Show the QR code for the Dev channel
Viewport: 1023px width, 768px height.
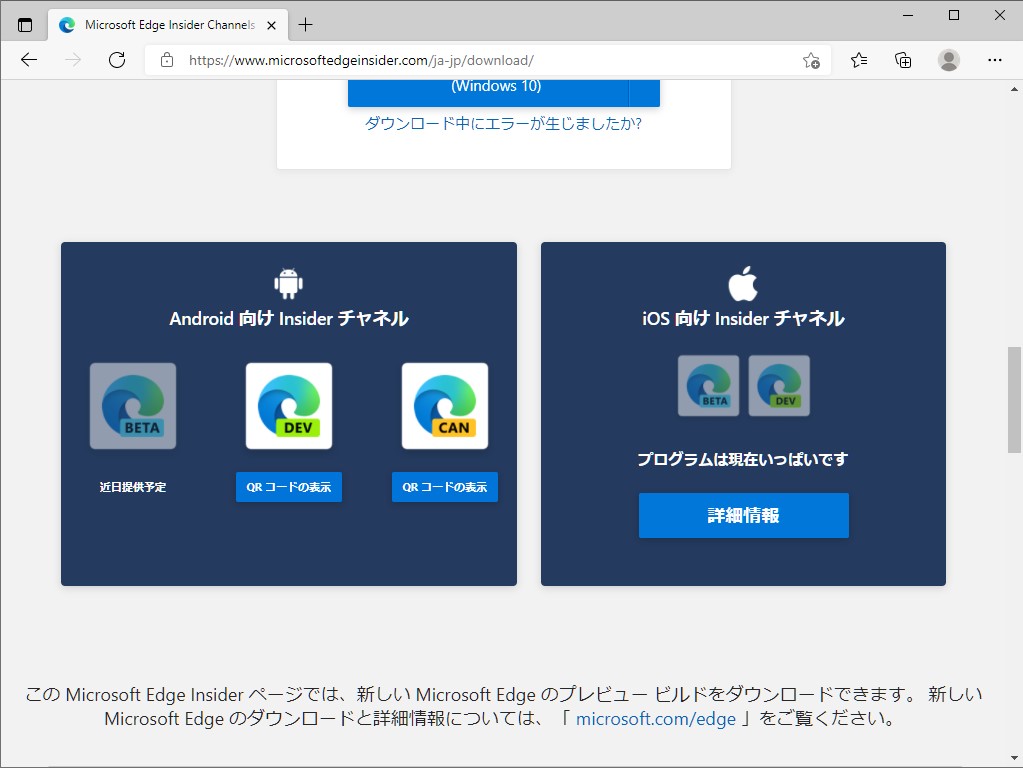[x=288, y=486]
